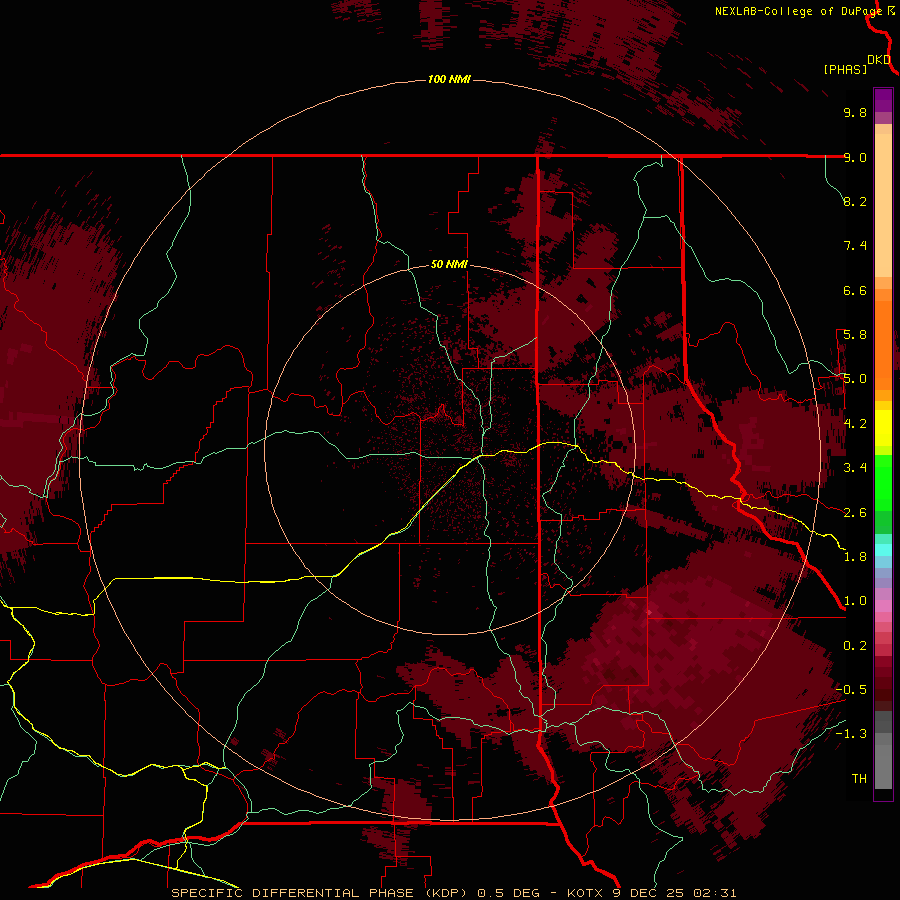The image size is (900, 900).
Task: Pick the purple segment of the color bar
Action: coord(883,100)
